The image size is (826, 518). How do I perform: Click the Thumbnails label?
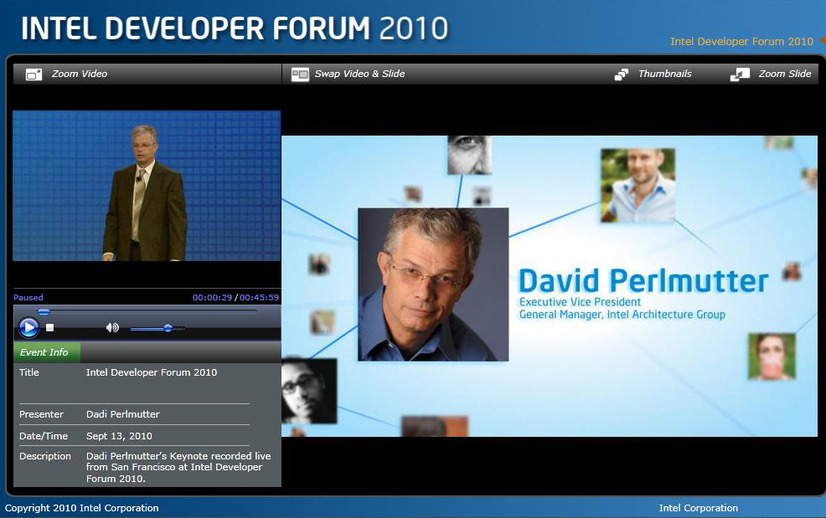point(665,74)
